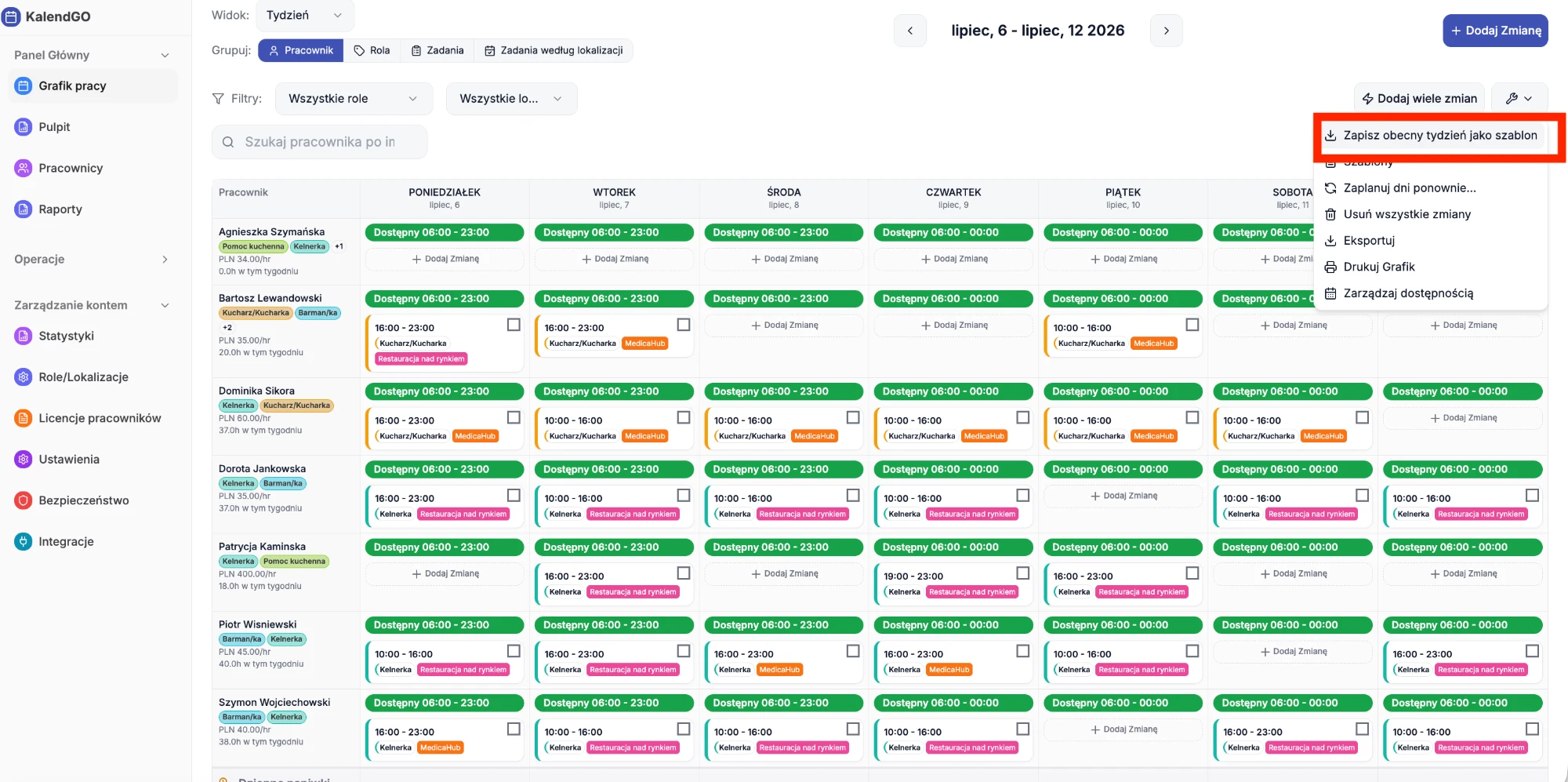
Task: Click the Statystyki sidebar icon
Action: coord(24,336)
